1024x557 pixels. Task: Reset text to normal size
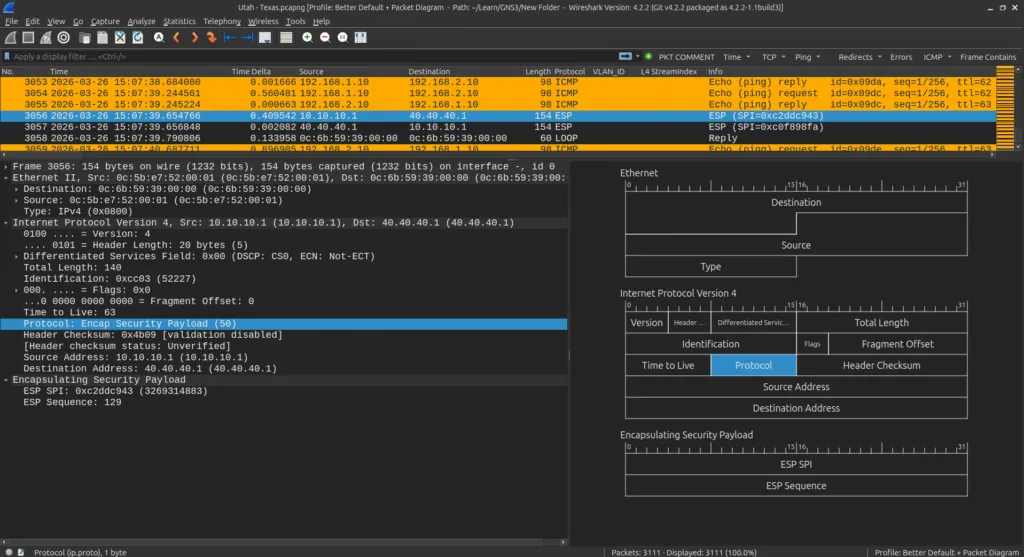(342, 38)
